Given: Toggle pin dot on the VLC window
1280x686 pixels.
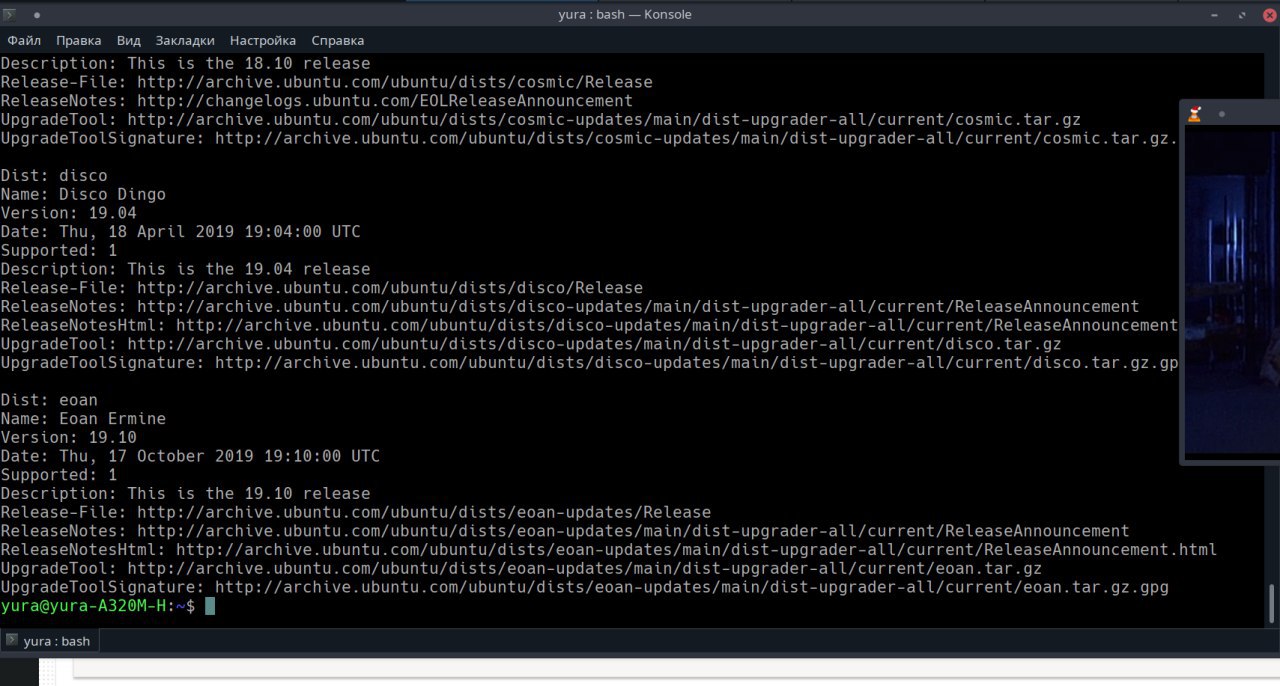Looking at the screenshot, I should coord(1221,114).
